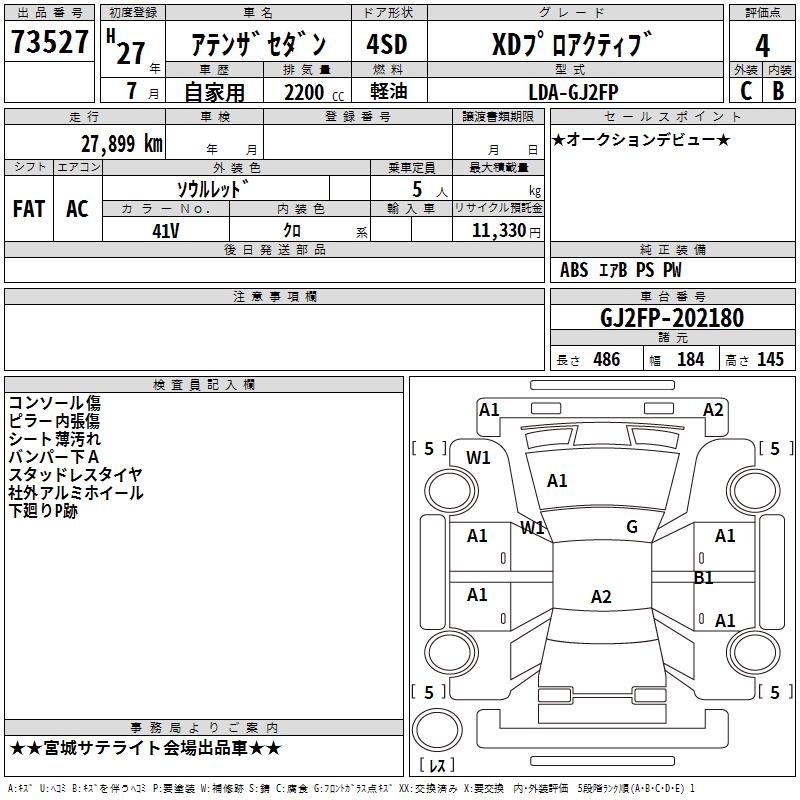This screenshot has width=800, height=800.
Task: Click the A1 mark at diagram top-left corner
Action: (489, 410)
